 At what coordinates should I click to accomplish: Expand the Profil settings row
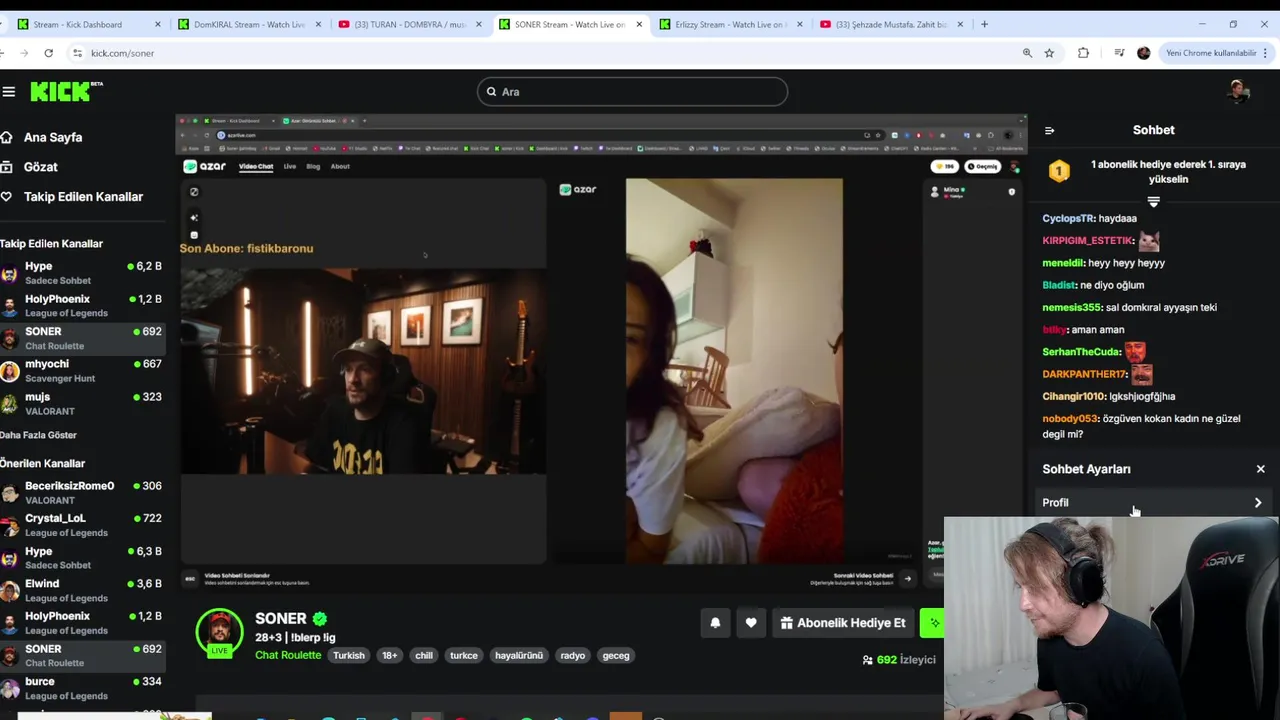(x=1152, y=503)
